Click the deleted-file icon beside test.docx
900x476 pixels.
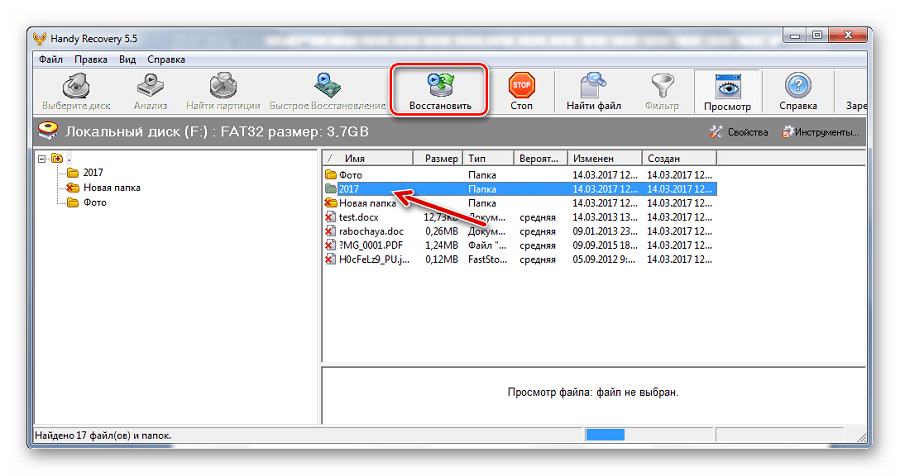pyautogui.click(x=330, y=217)
